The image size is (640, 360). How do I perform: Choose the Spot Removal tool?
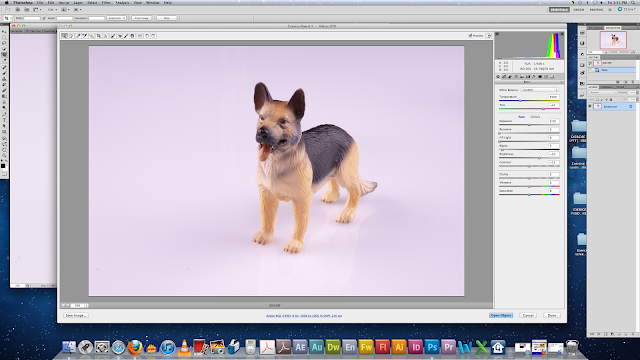[113, 36]
